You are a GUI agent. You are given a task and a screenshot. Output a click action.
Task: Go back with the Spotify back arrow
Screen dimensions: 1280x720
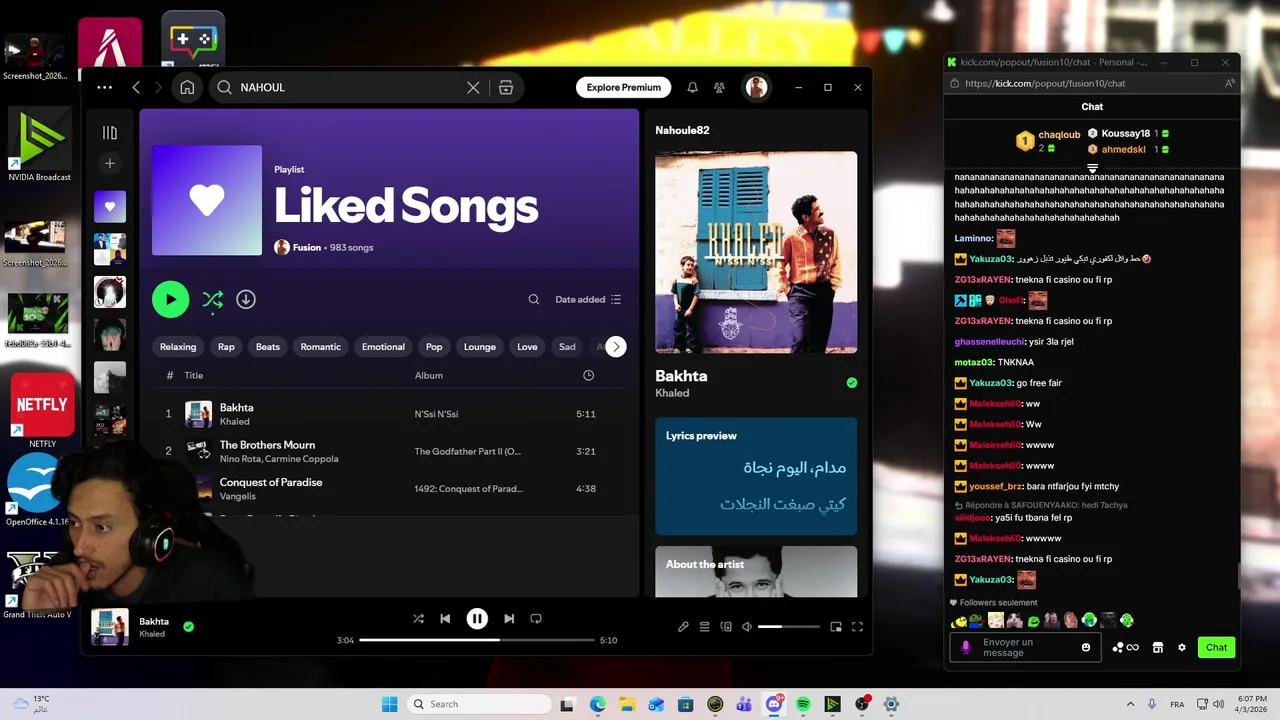136,87
